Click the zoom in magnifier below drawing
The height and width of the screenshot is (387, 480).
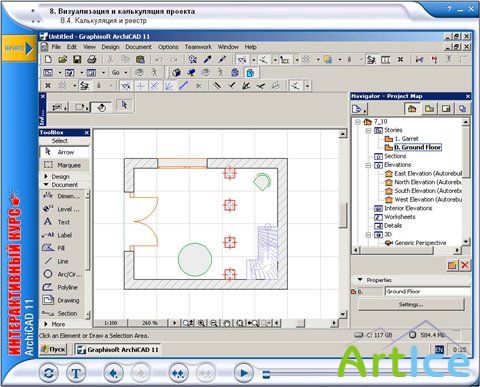tap(201, 323)
